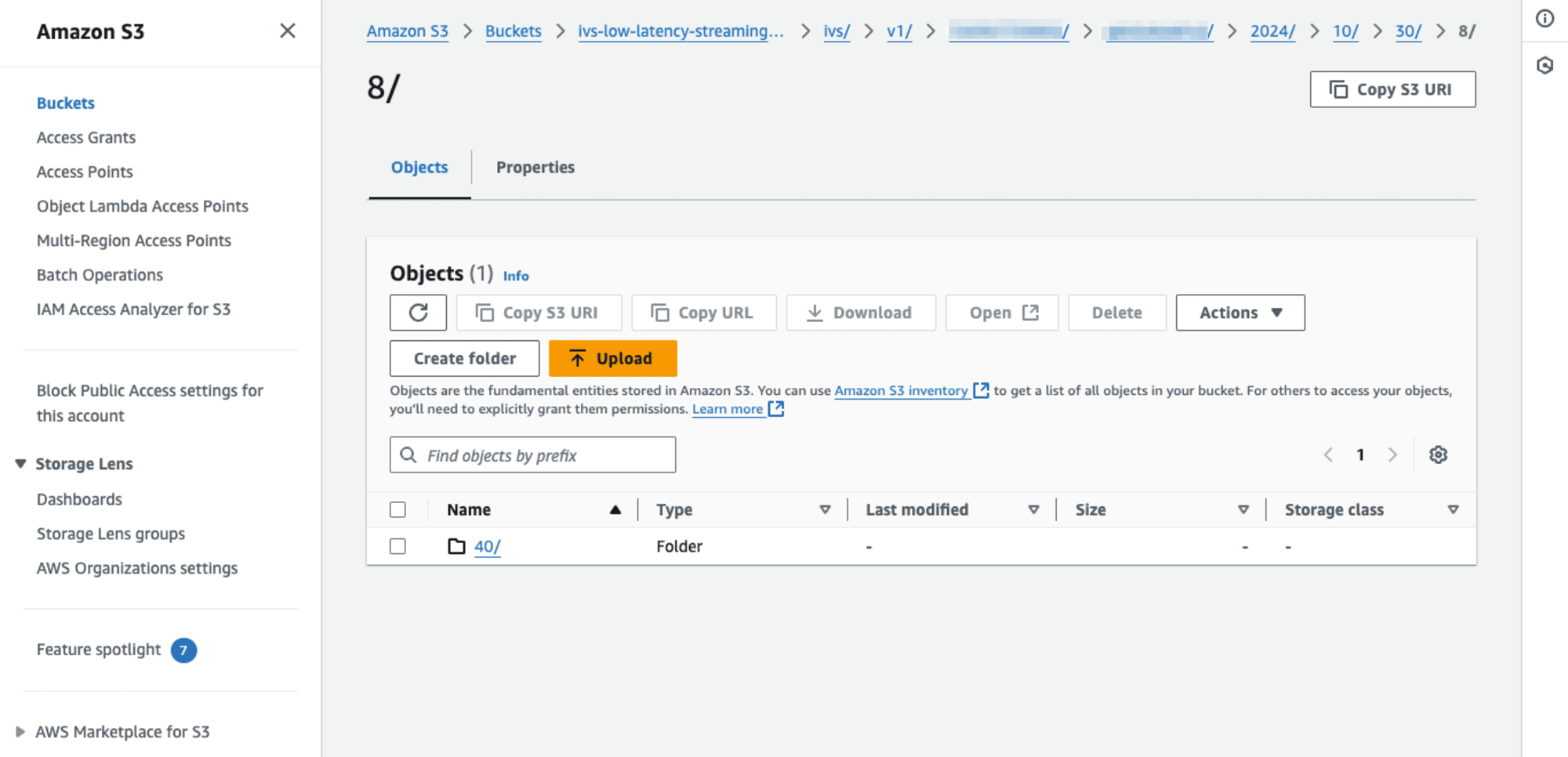Click the refresh objects icon button
Viewport: 1568px width, 757px height.
tap(418, 313)
